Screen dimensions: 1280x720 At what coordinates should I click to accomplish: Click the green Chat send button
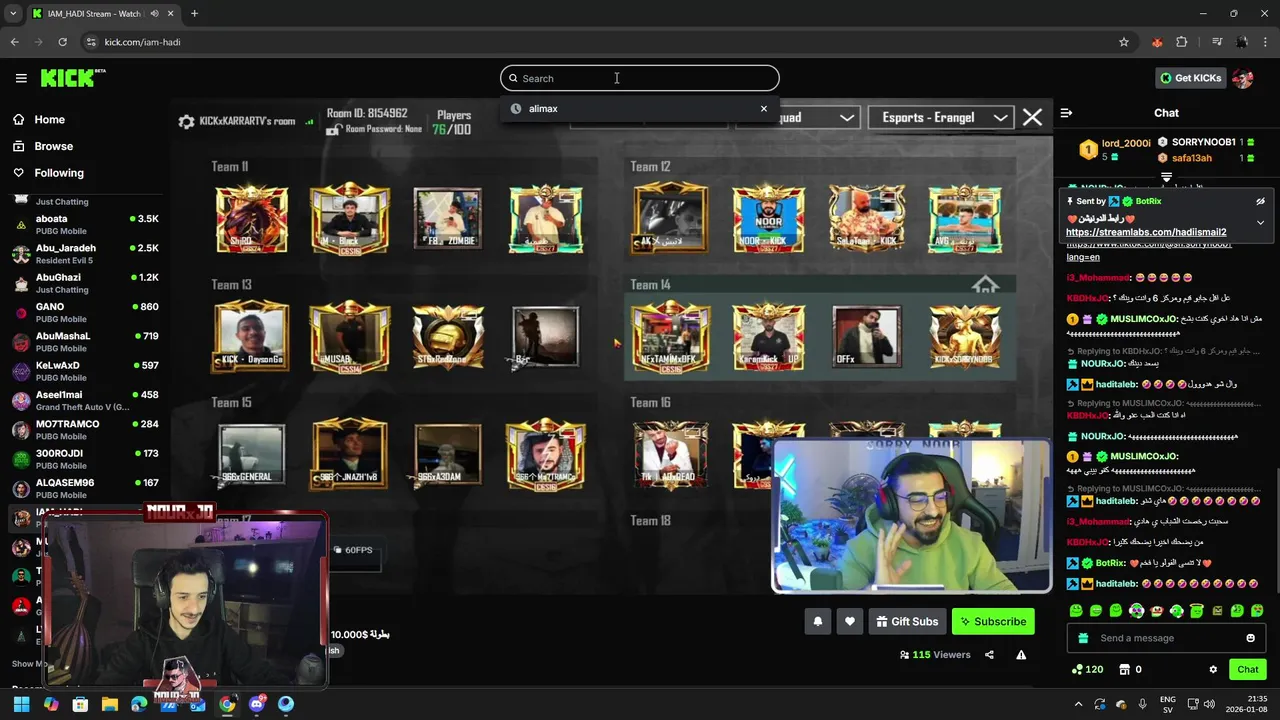click(1248, 669)
